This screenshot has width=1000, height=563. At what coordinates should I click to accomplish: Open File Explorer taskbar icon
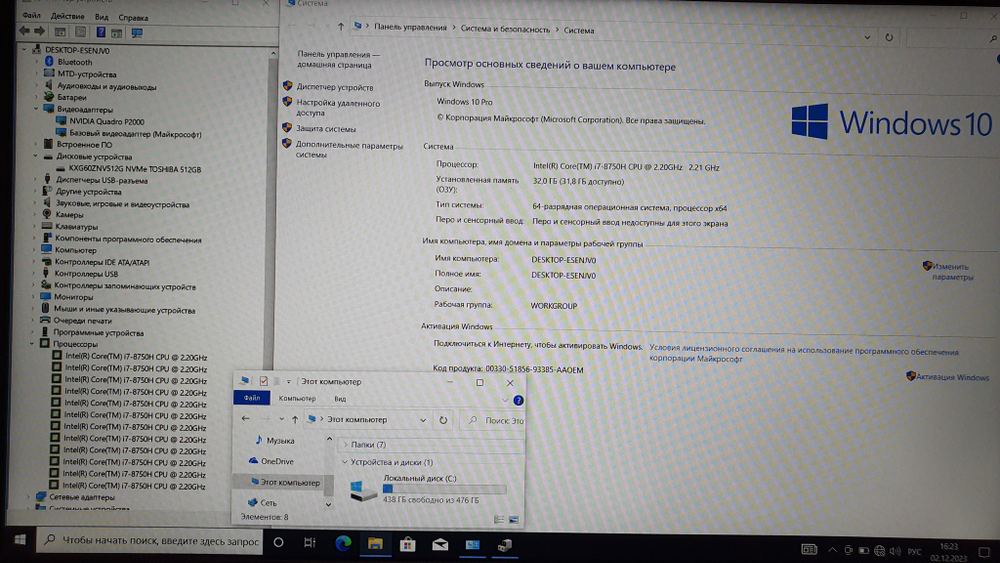tap(375, 544)
